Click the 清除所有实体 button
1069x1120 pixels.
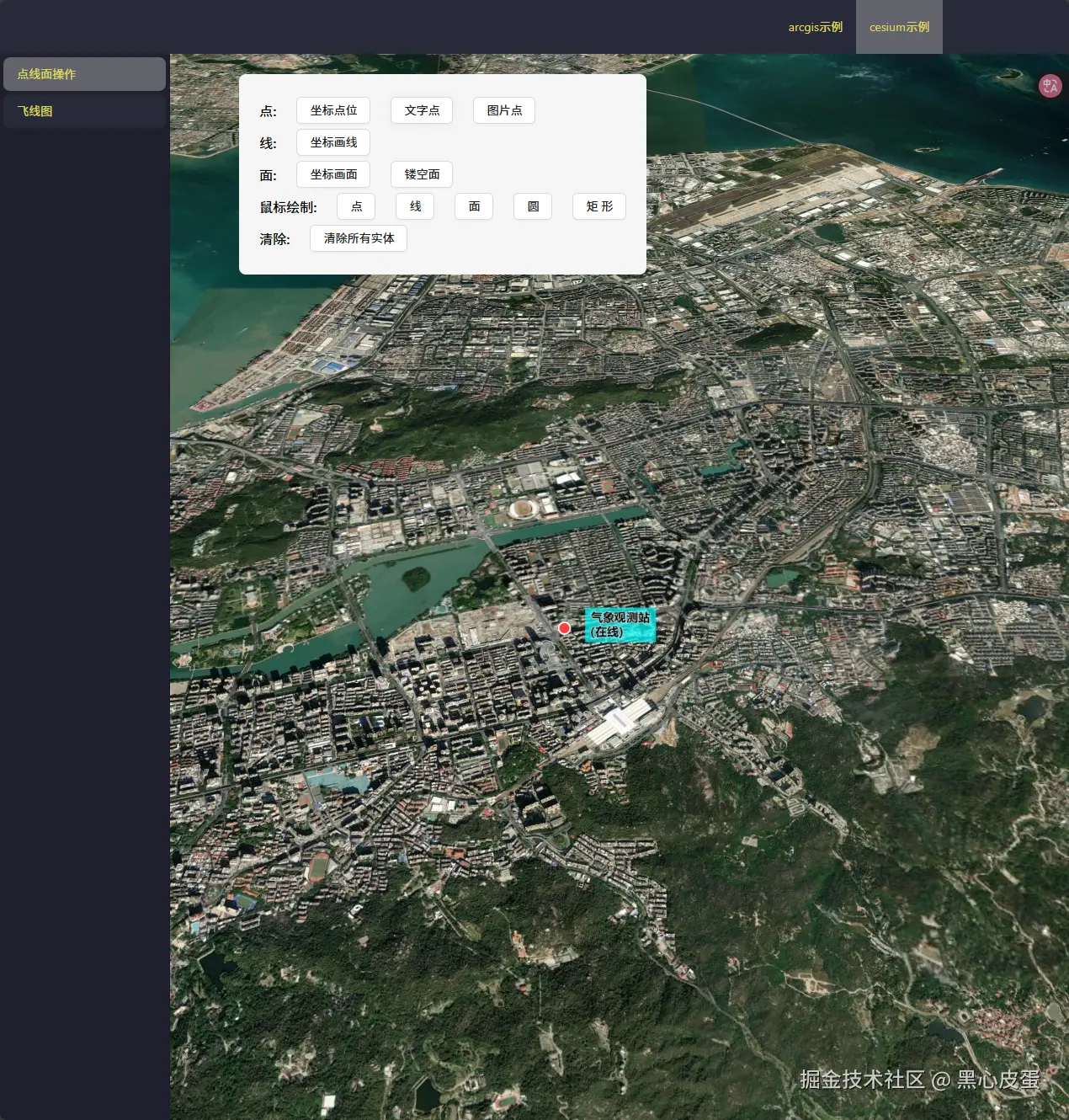359,238
